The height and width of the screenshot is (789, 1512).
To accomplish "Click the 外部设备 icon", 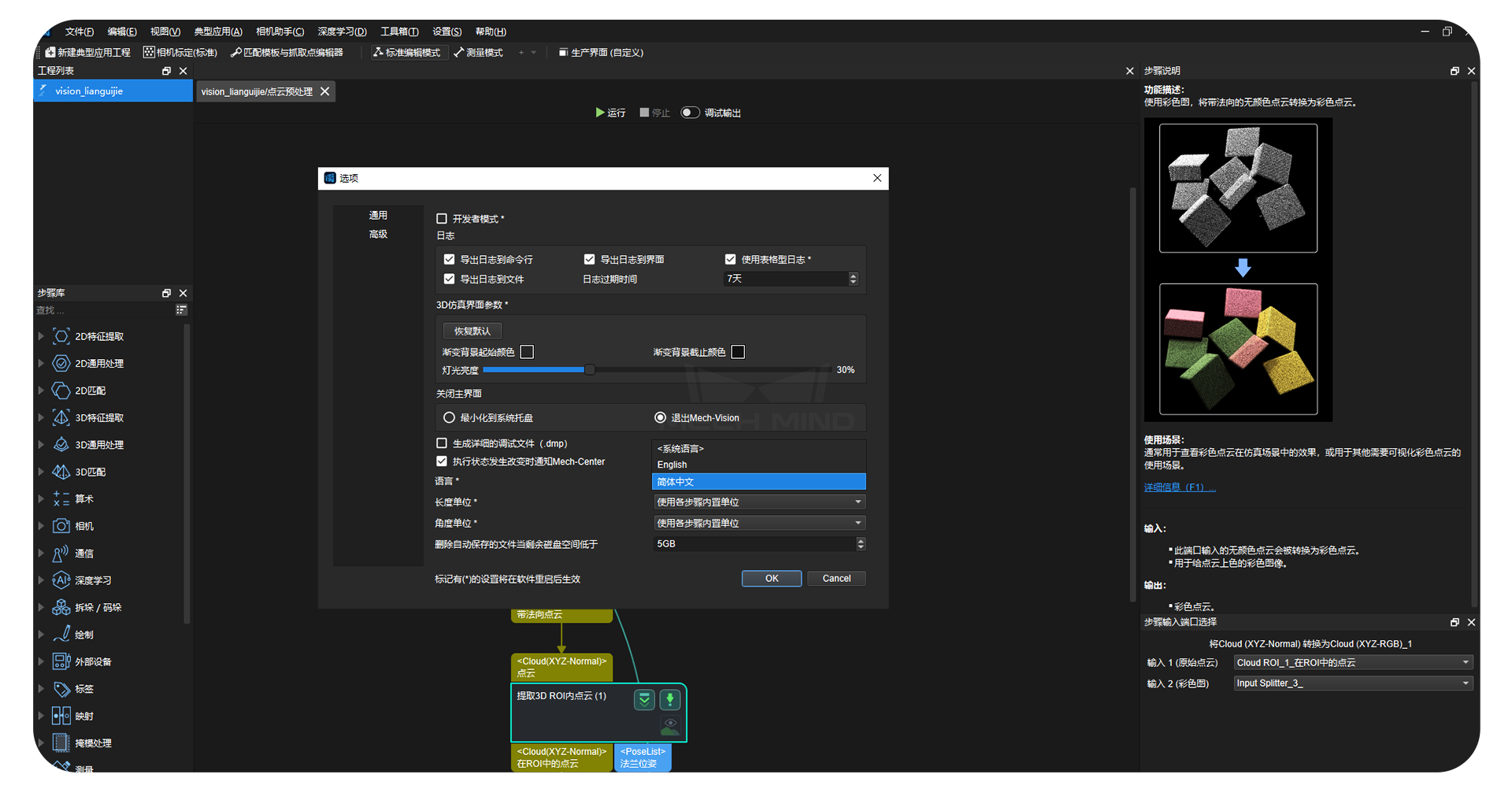I will tap(61, 661).
